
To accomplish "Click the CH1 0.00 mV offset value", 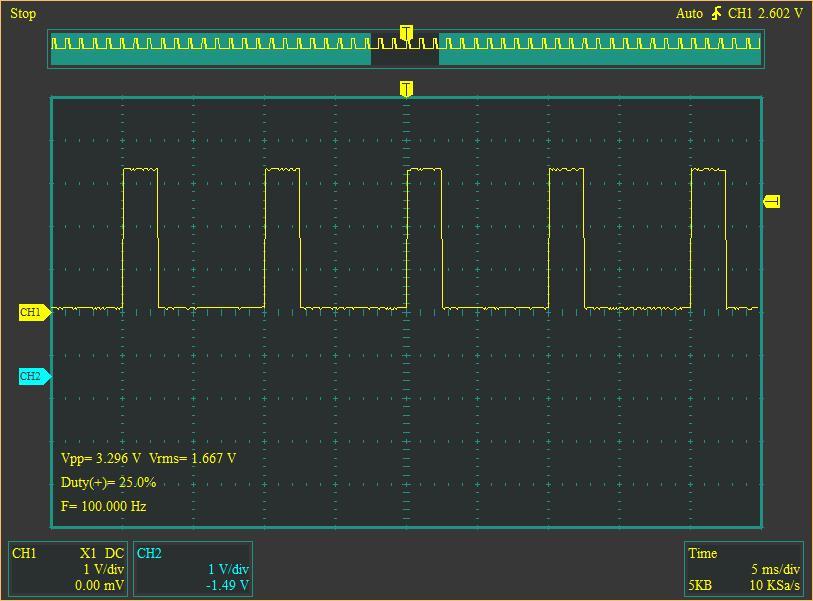I will pyautogui.click(x=100, y=585).
